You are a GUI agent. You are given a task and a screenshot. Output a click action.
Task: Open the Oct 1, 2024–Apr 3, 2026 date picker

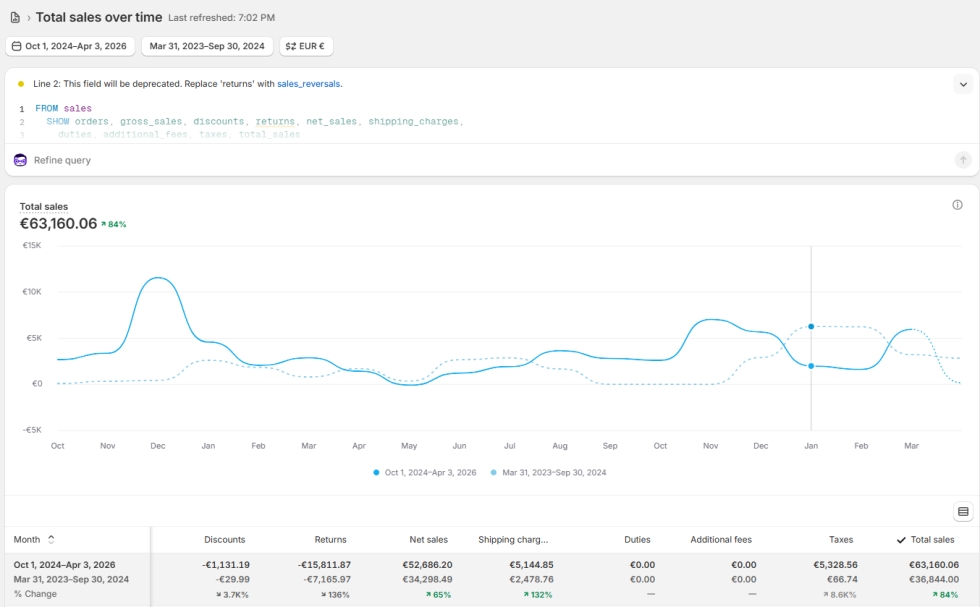70,46
